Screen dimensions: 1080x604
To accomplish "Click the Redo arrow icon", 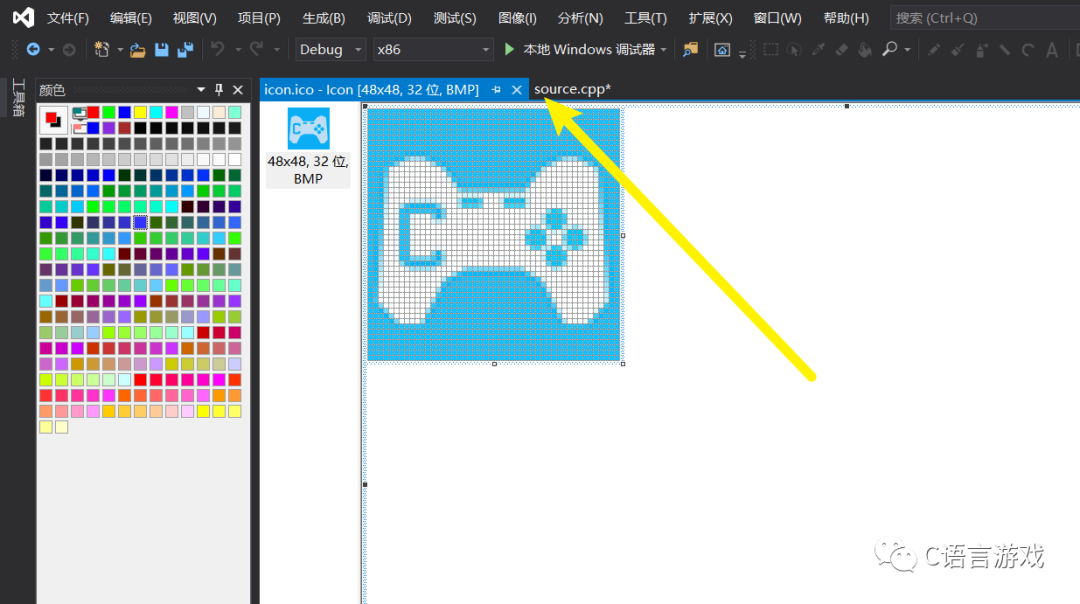I will pyautogui.click(x=256, y=49).
